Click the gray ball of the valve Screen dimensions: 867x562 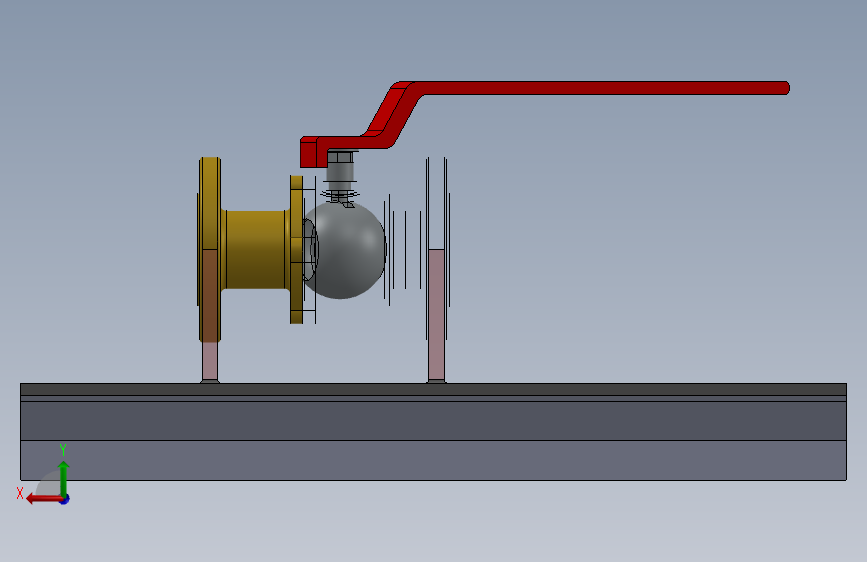[x=346, y=251]
